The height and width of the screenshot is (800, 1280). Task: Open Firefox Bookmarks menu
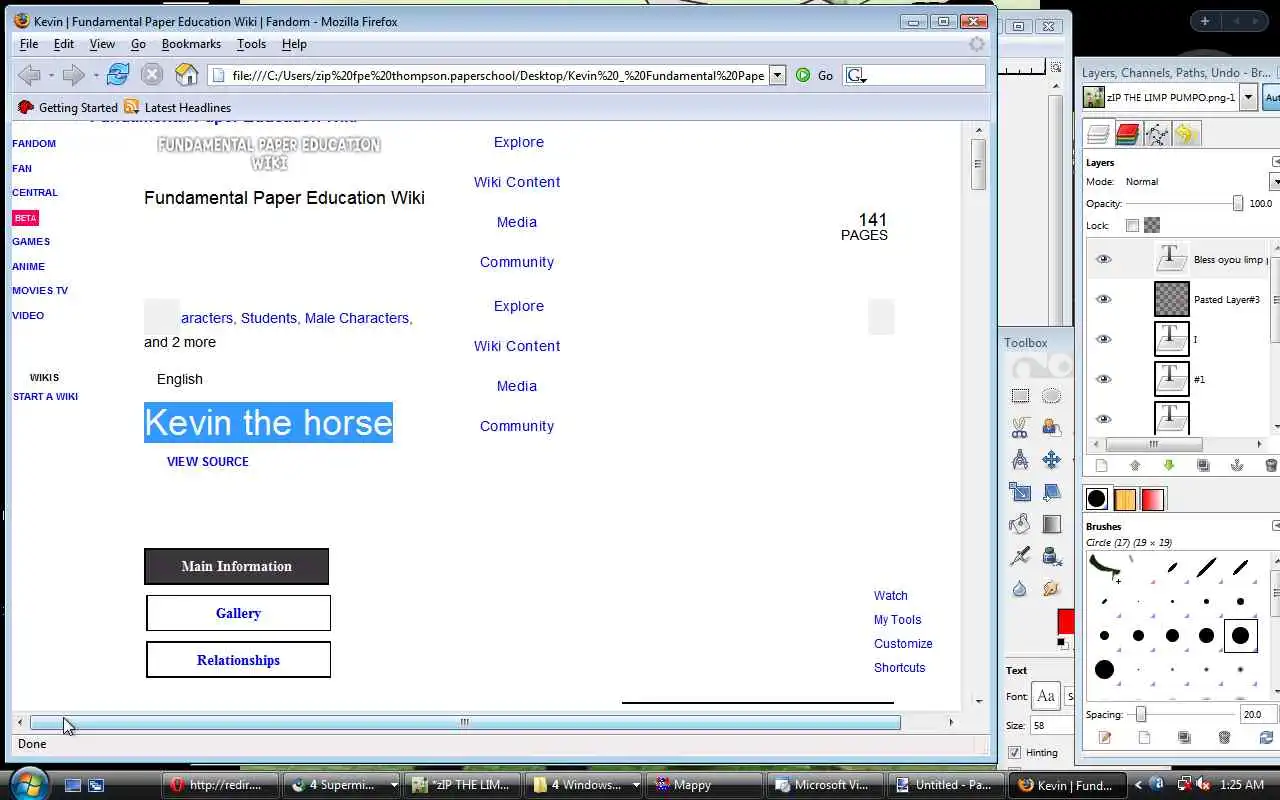tap(191, 44)
